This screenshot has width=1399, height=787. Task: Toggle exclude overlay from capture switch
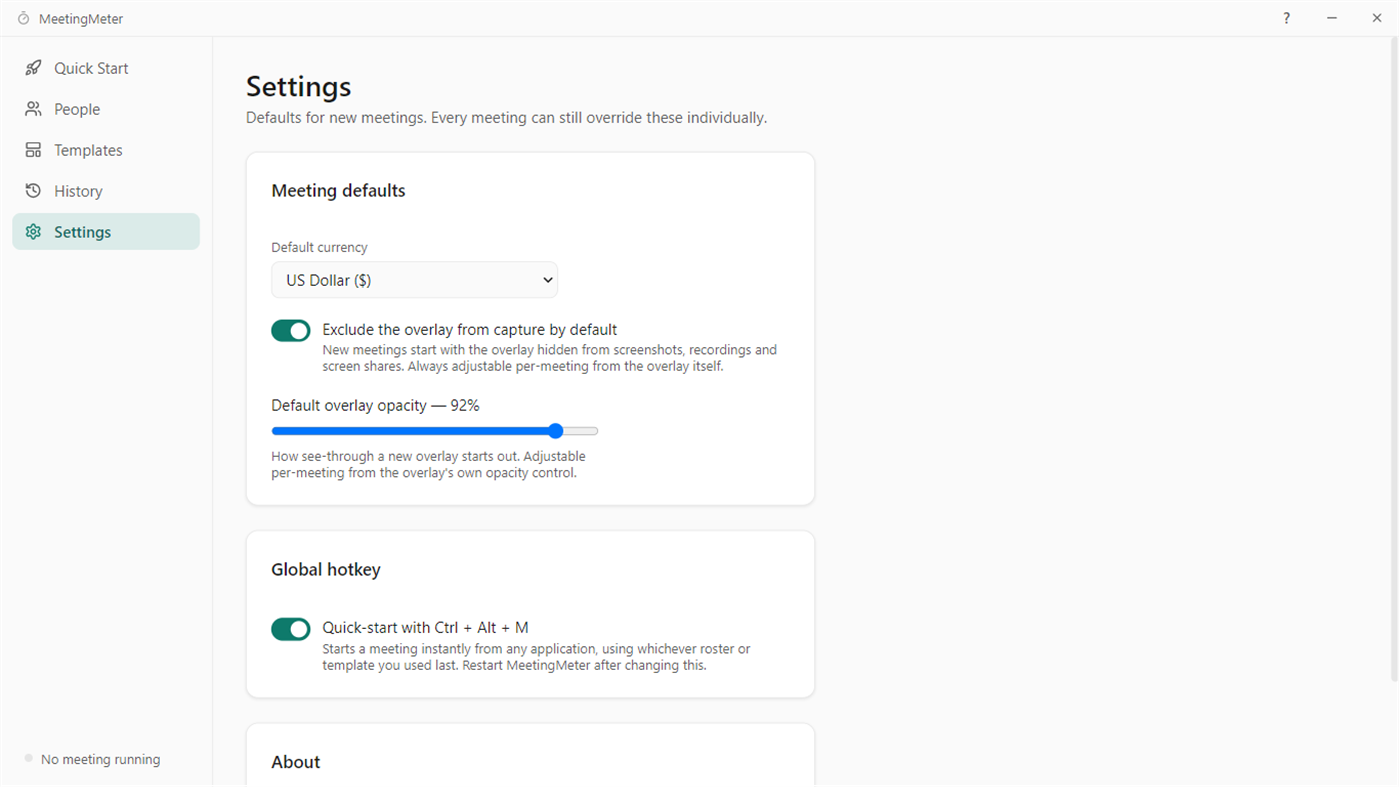pos(291,330)
